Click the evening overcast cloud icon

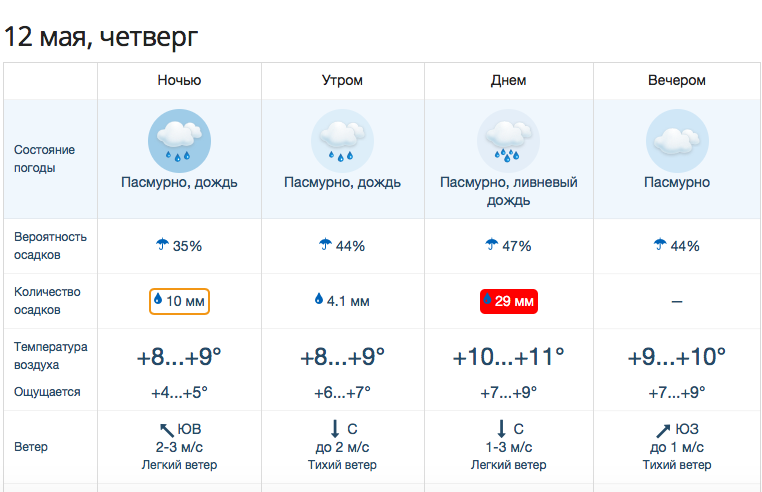tap(677, 141)
